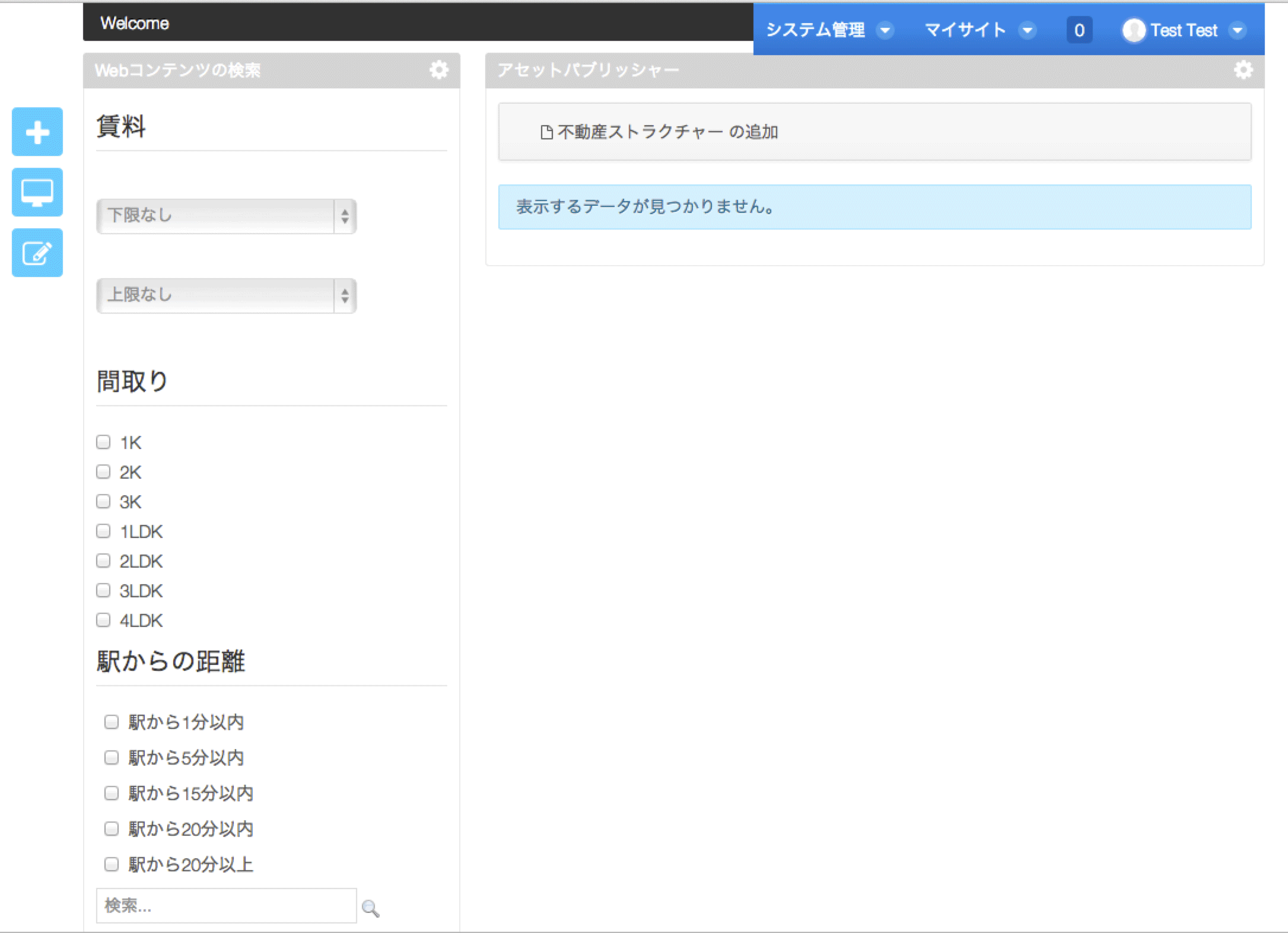
Task: Expand the Test Test user menu arrow
Action: click(x=1238, y=30)
